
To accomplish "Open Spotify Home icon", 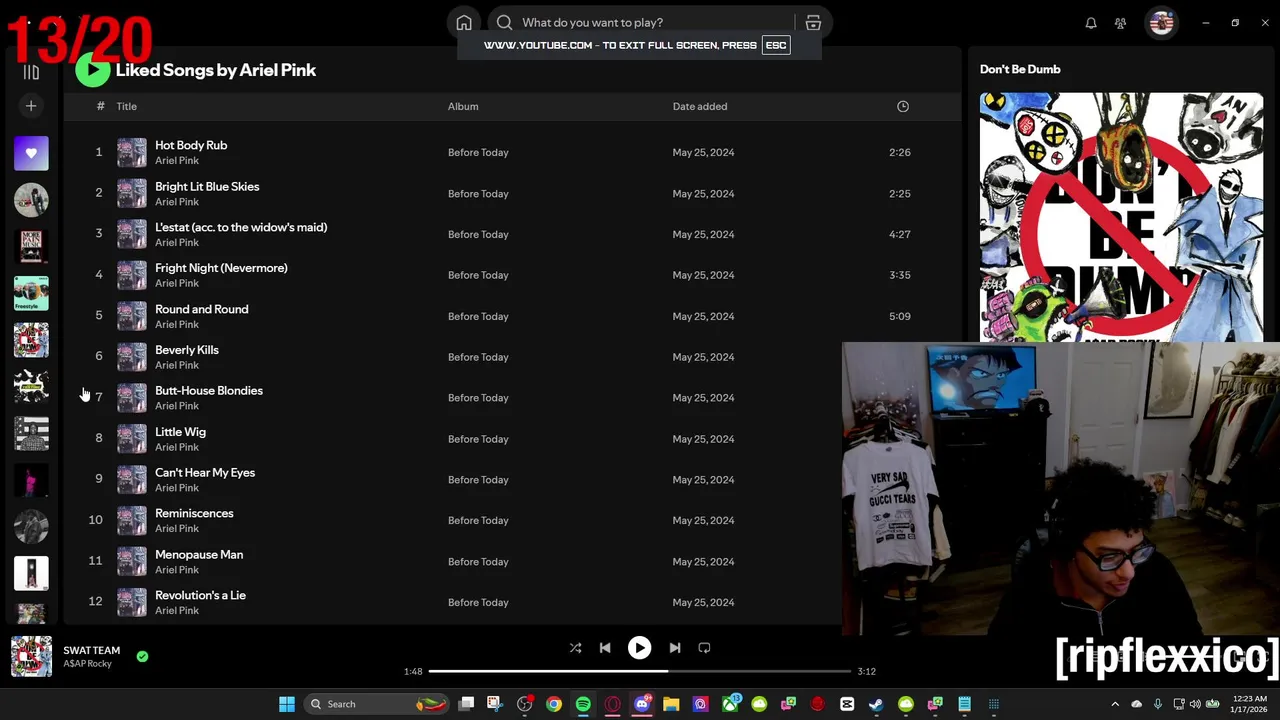I will 464,22.
